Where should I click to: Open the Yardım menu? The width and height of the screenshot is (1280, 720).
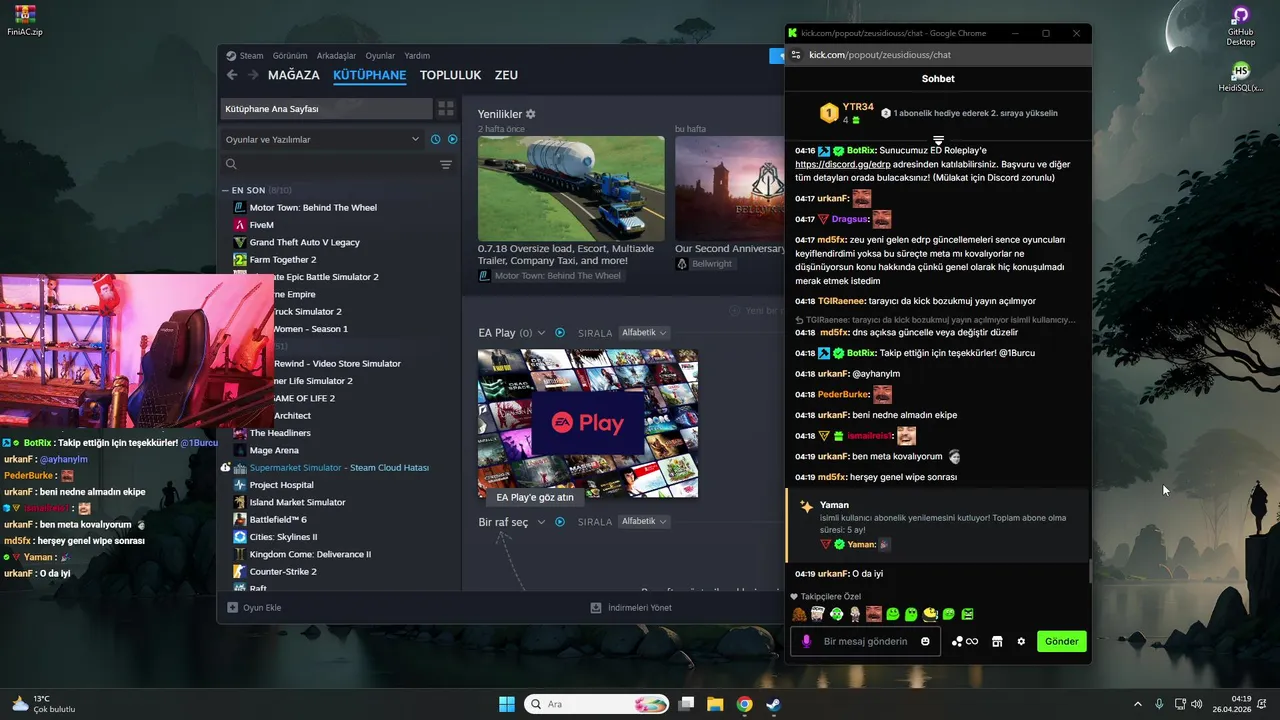pos(417,56)
